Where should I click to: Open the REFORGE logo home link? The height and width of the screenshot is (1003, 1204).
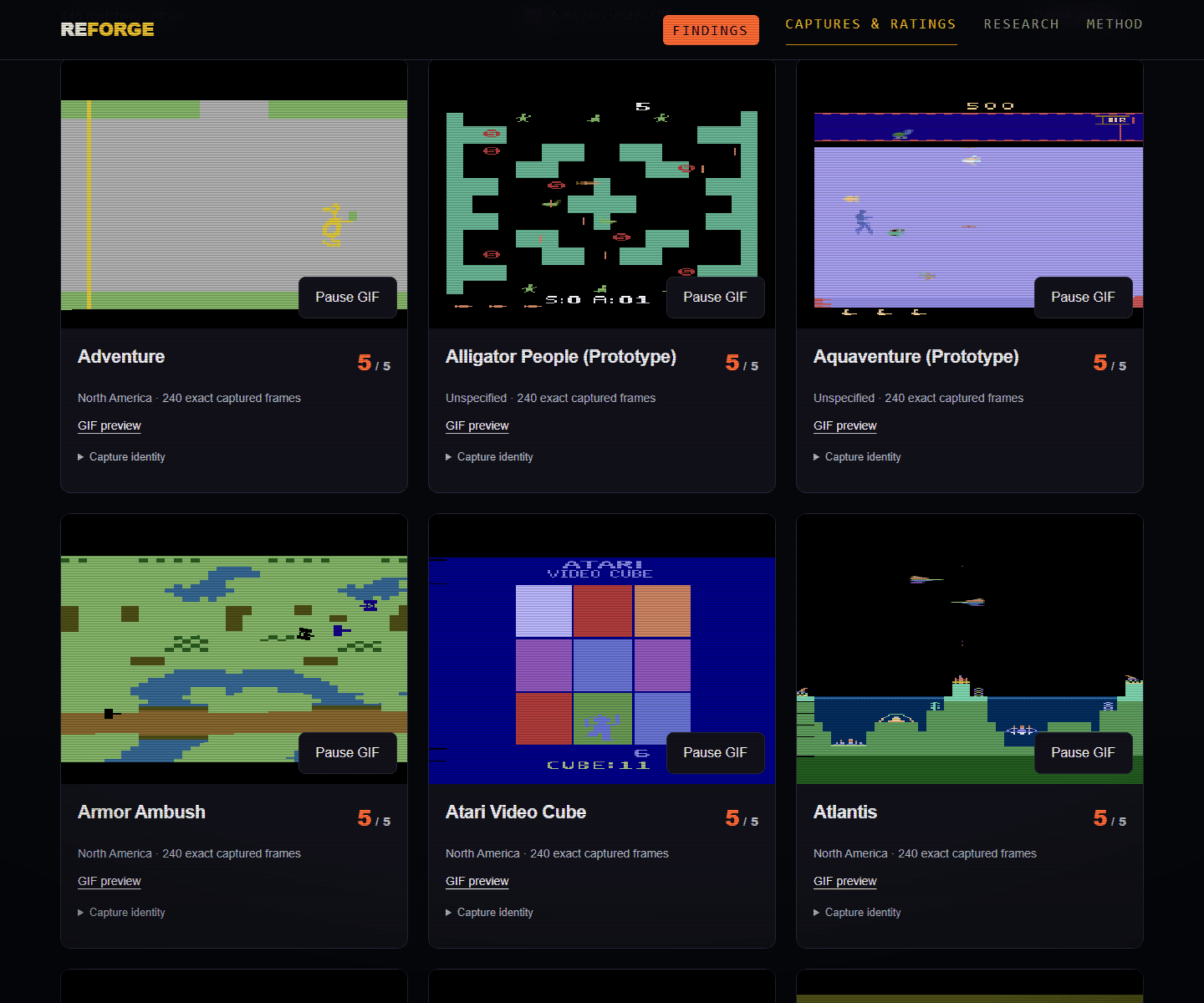(107, 29)
